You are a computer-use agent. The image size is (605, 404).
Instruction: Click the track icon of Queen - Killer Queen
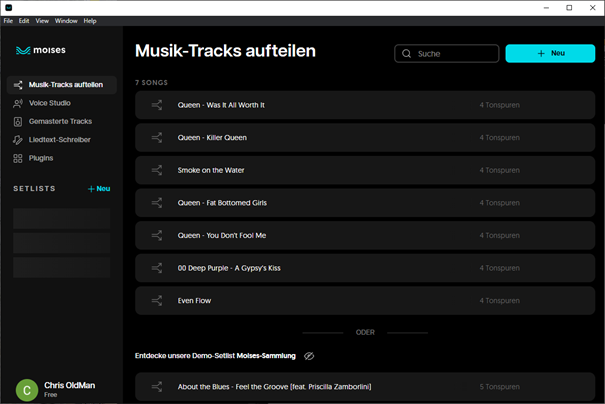tap(157, 137)
